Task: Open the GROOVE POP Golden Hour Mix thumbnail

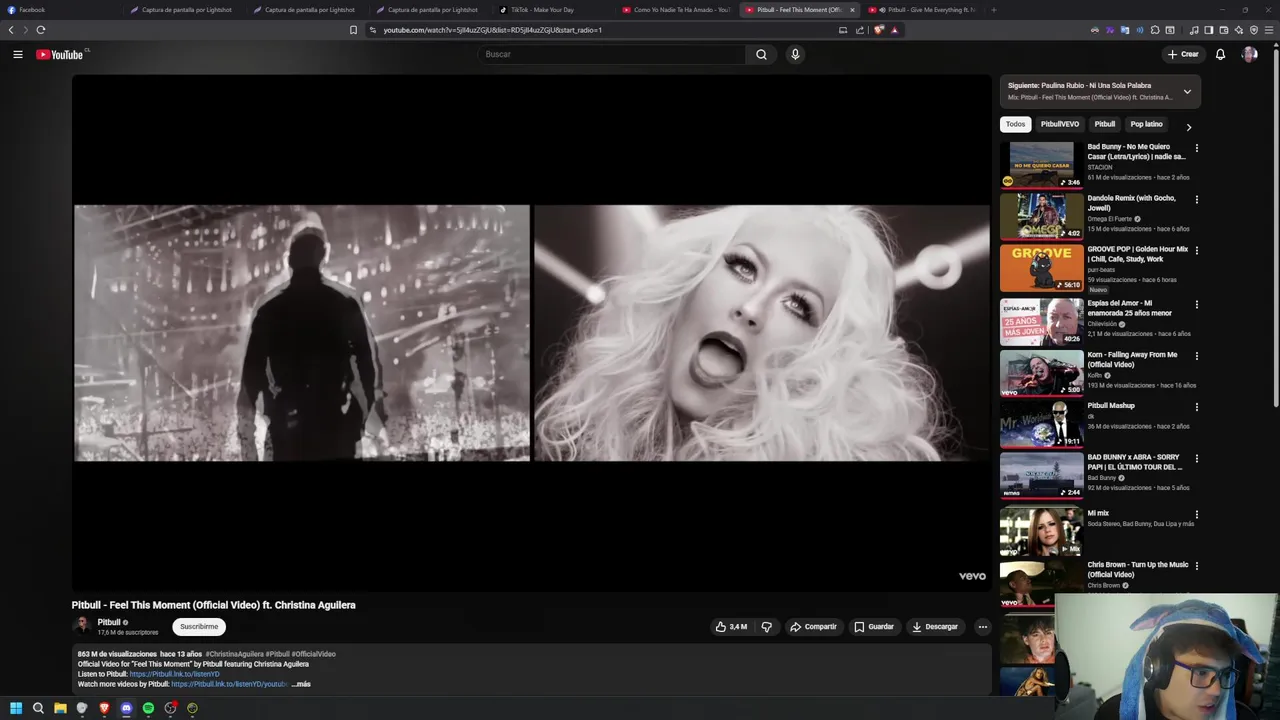Action: pos(1041,268)
